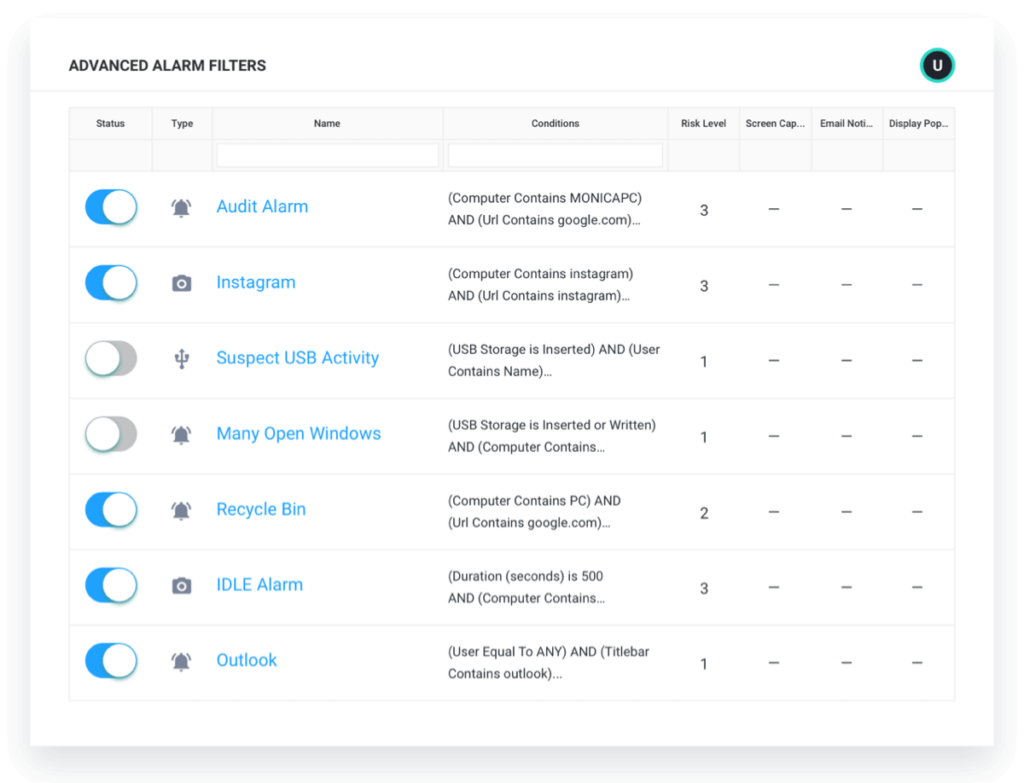
Task: Click the Risk Level column header
Action: 703,123
